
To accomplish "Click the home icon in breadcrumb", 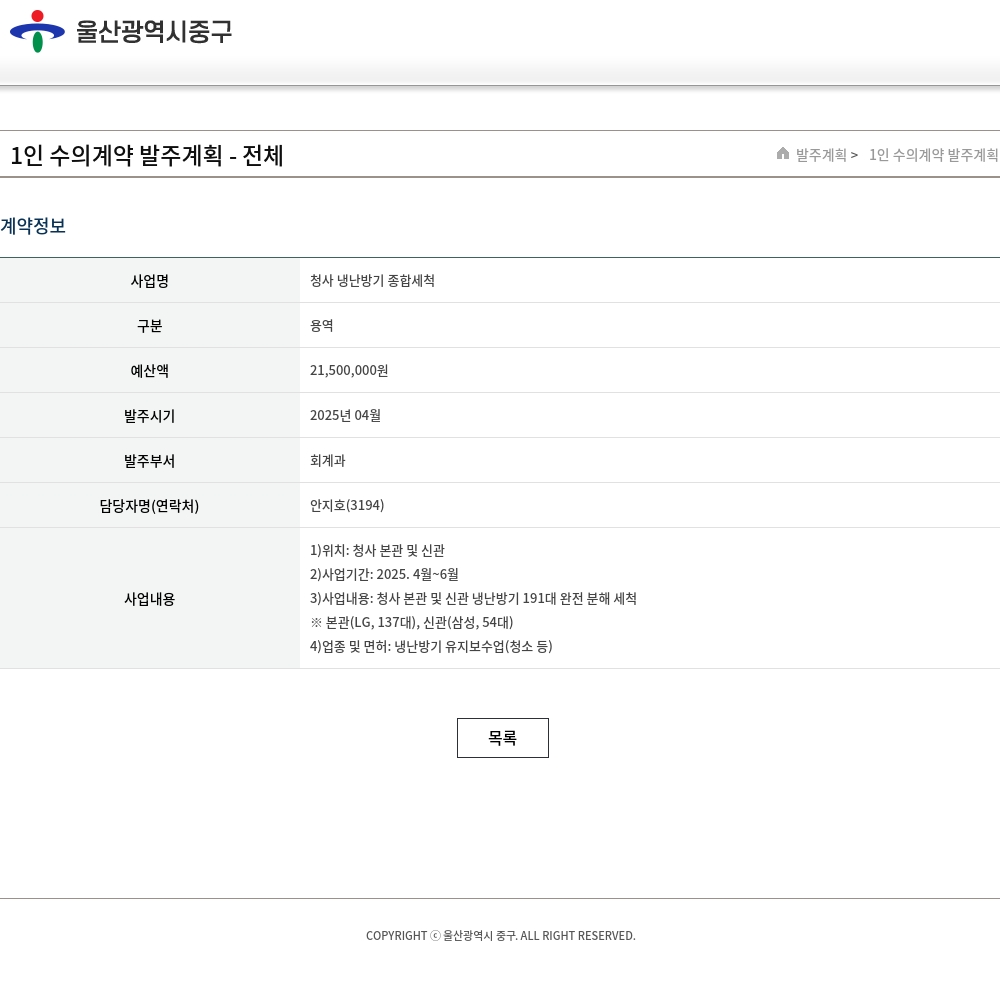I will (783, 154).
